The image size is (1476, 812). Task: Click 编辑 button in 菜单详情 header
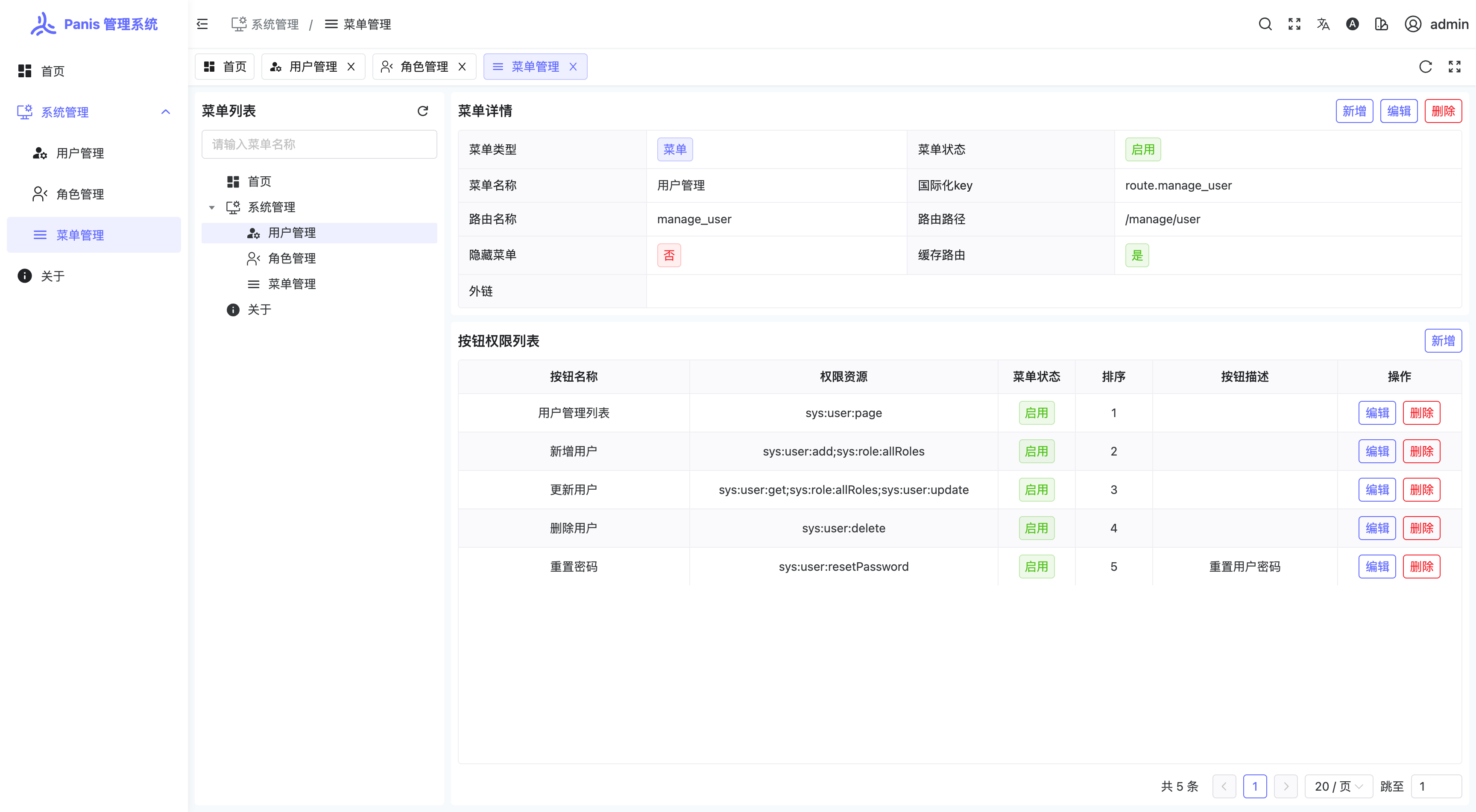(1398, 111)
